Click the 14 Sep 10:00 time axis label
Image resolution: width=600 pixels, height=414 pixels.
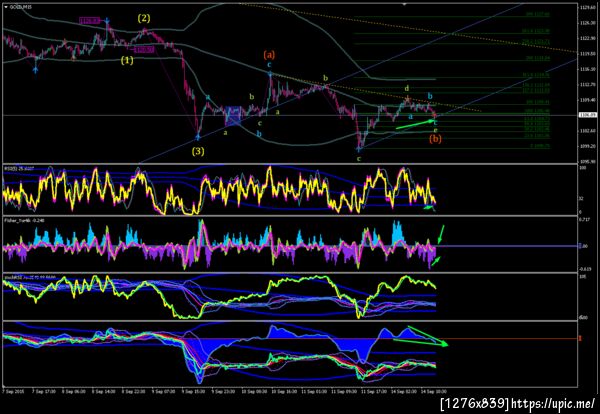pos(434,391)
